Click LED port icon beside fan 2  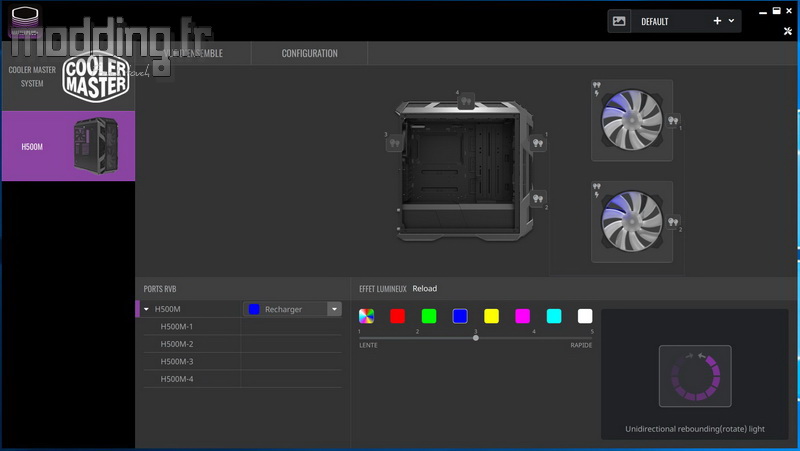pos(673,222)
